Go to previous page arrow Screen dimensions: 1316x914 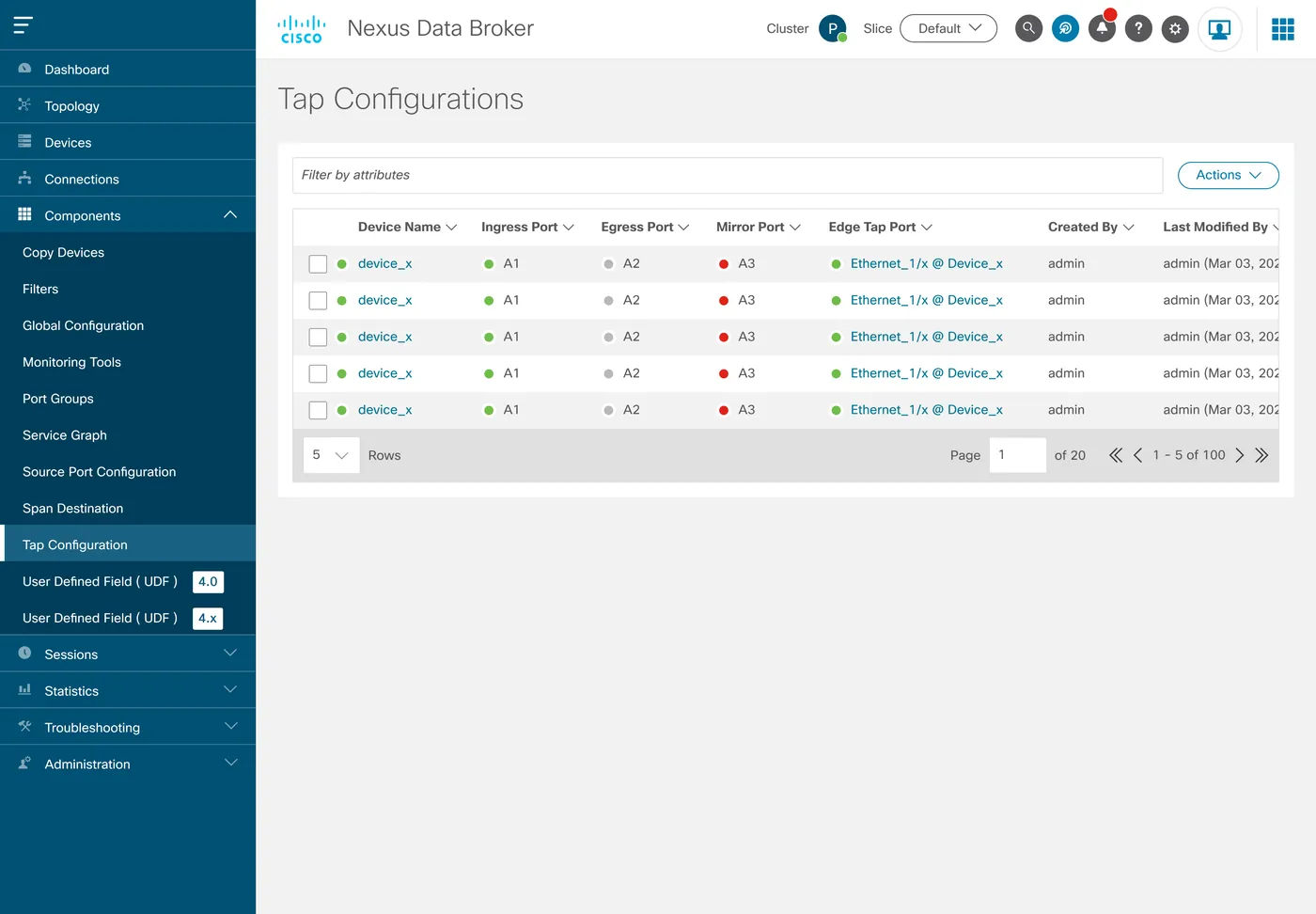1137,455
